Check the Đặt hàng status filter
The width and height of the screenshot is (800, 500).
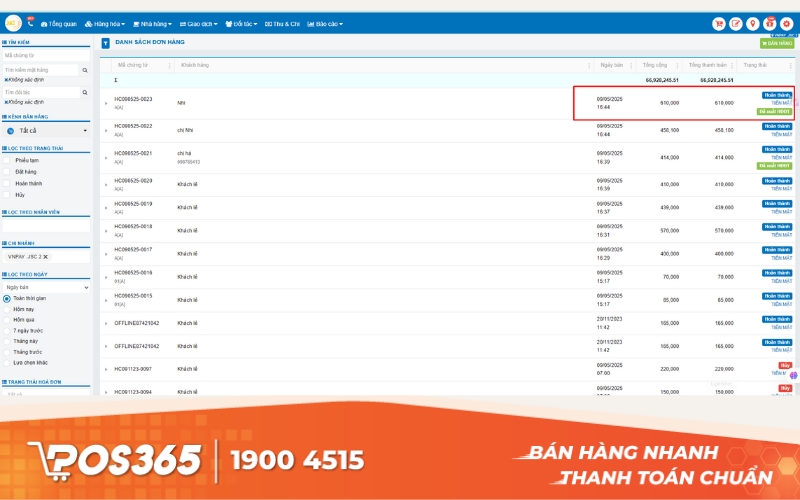(7, 171)
